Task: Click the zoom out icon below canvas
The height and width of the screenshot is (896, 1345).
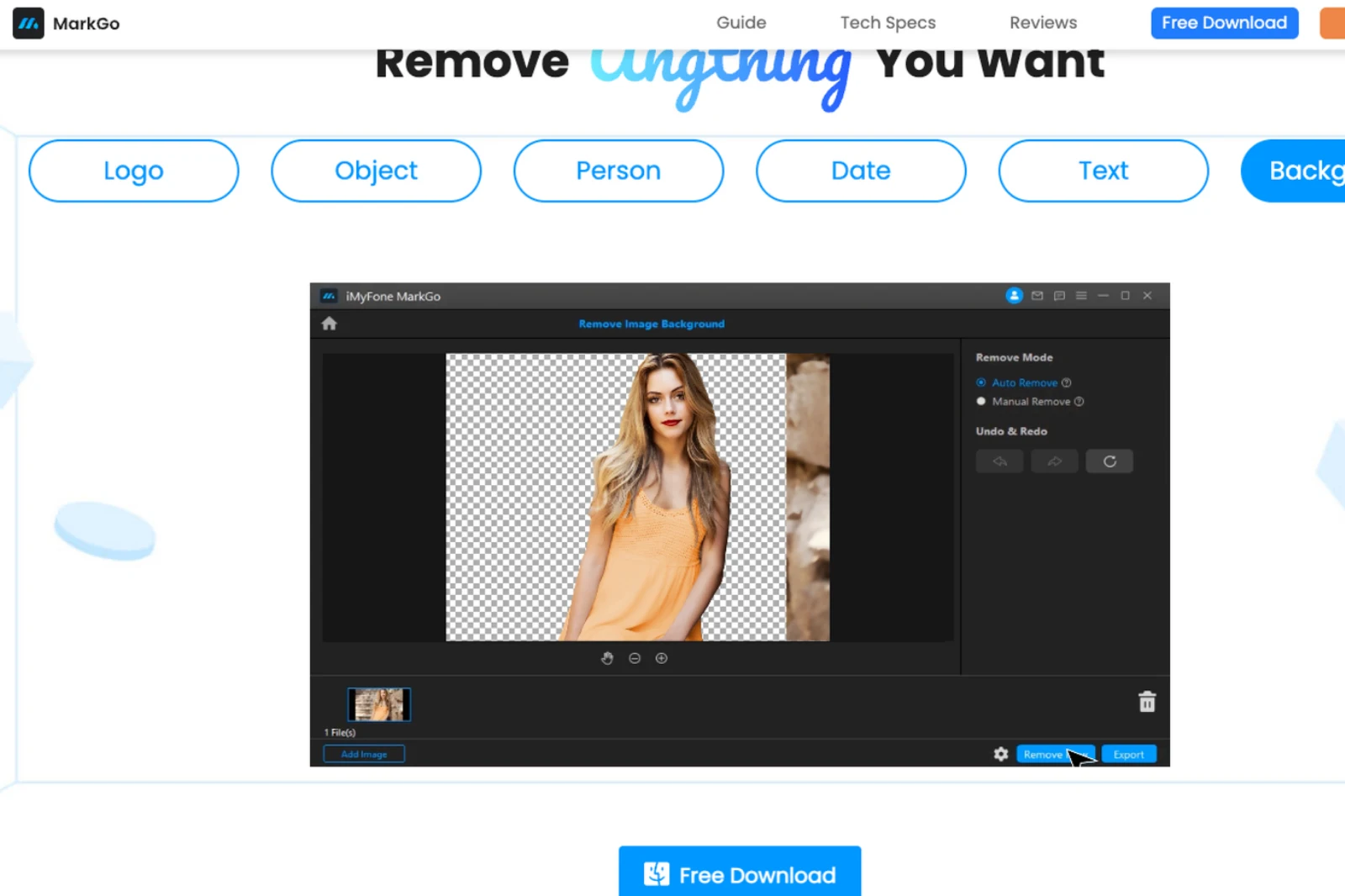Action: click(635, 658)
